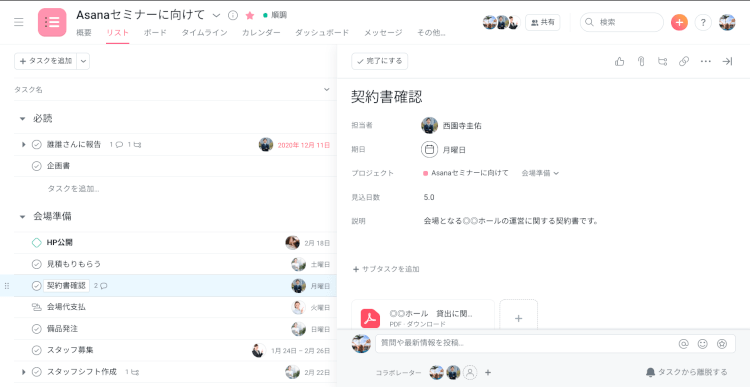
Task: Mark 契約書確認 task complete in list
Action: (36, 286)
